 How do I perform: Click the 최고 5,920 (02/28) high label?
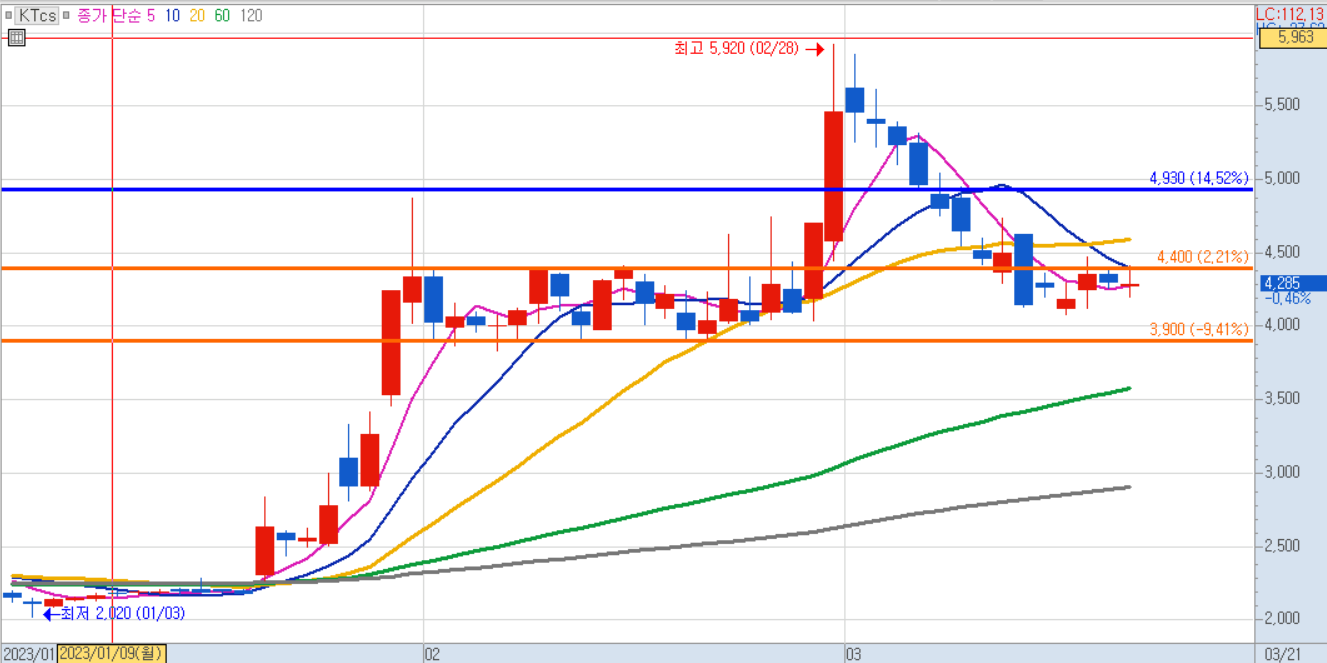tap(737, 48)
